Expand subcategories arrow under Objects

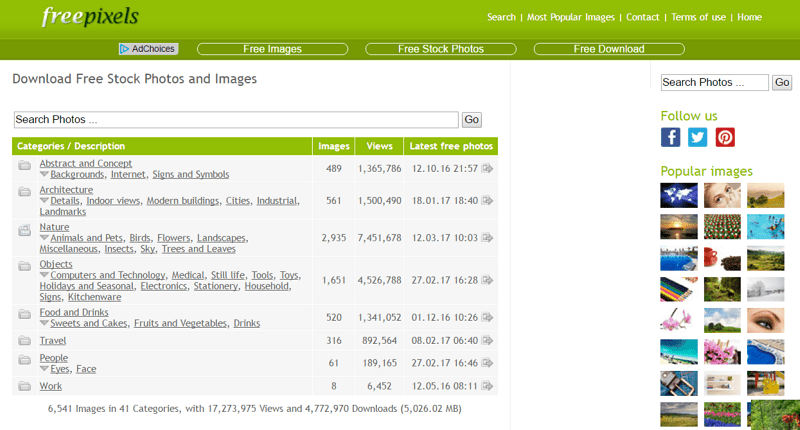click(44, 275)
